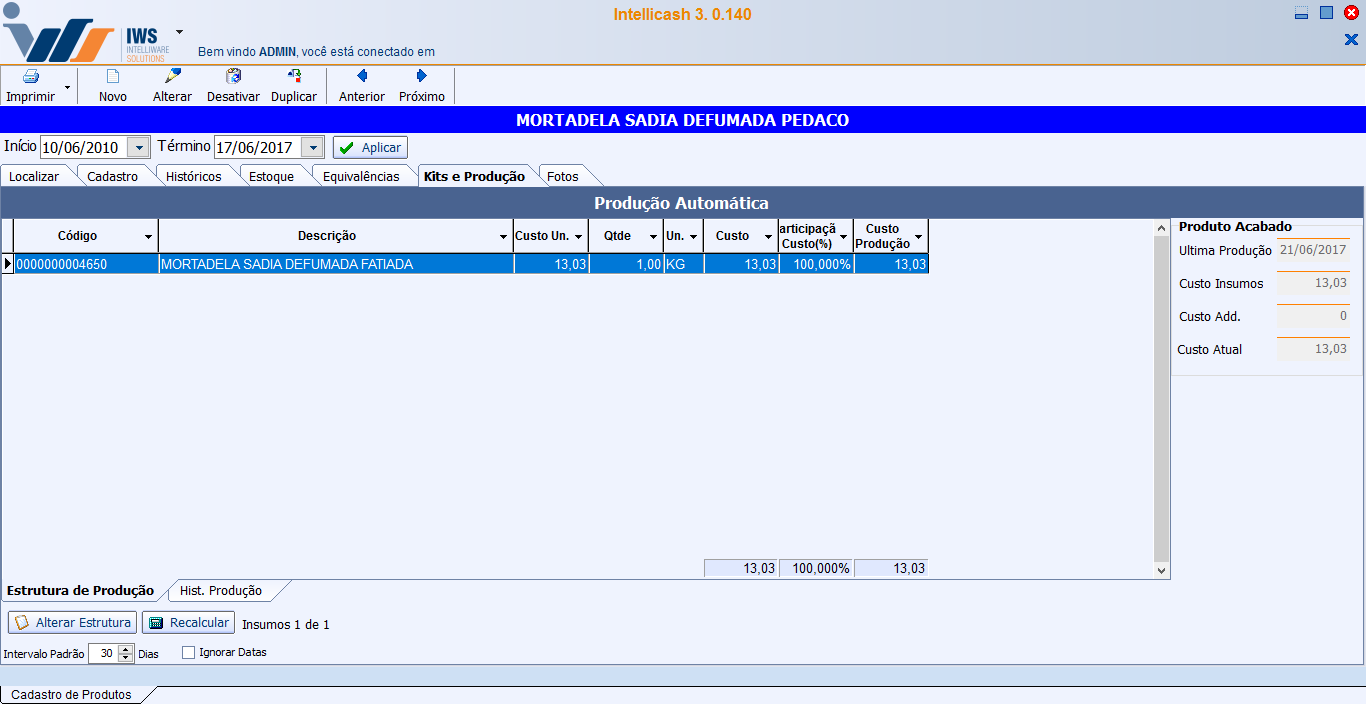Image resolution: width=1366 pixels, height=704 pixels.
Task: Open the Participação Custo(%) filter arrow
Action: (x=844, y=237)
